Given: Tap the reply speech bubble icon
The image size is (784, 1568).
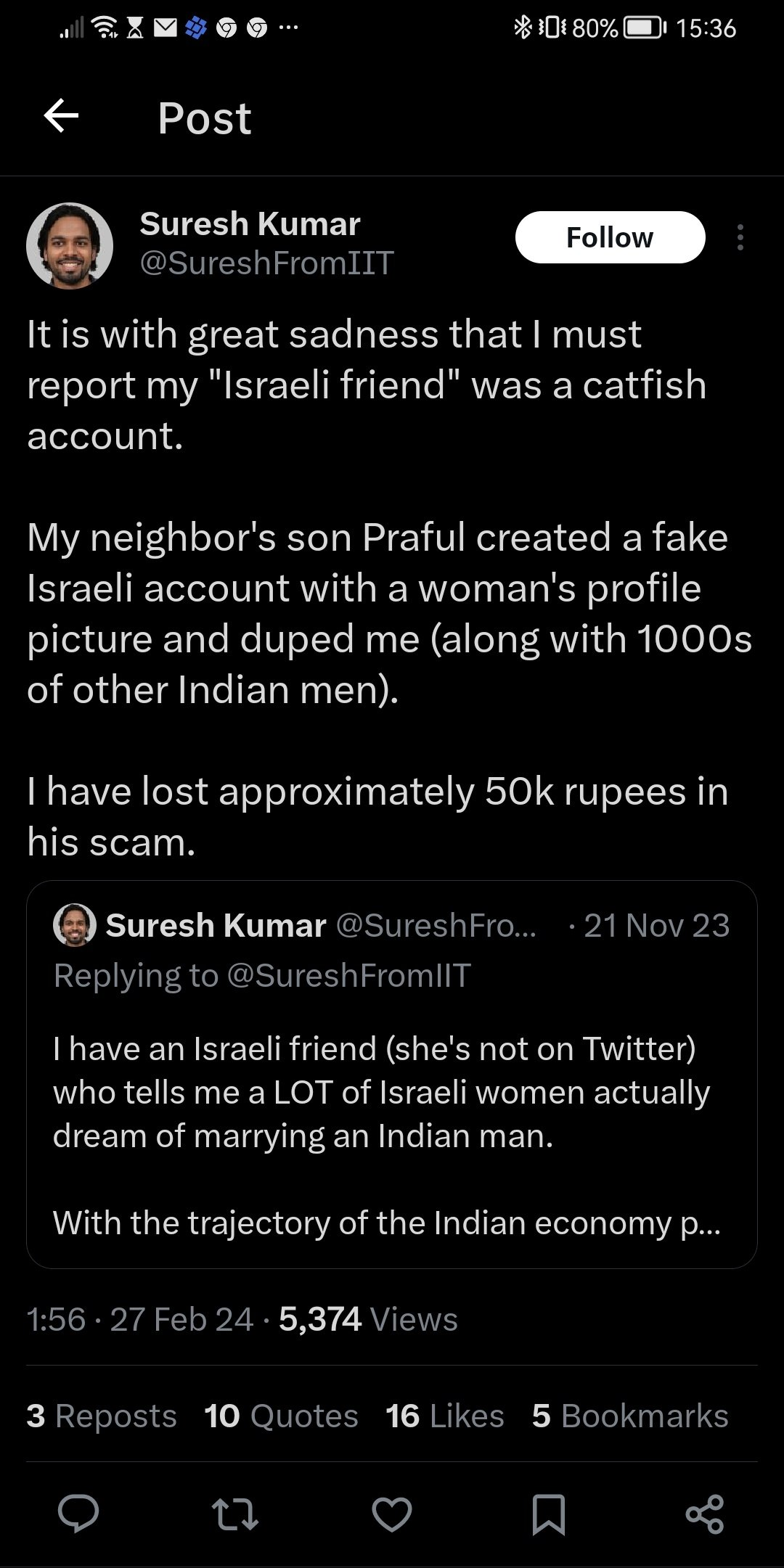Looking at the screenshot, I should [78, 1514].
